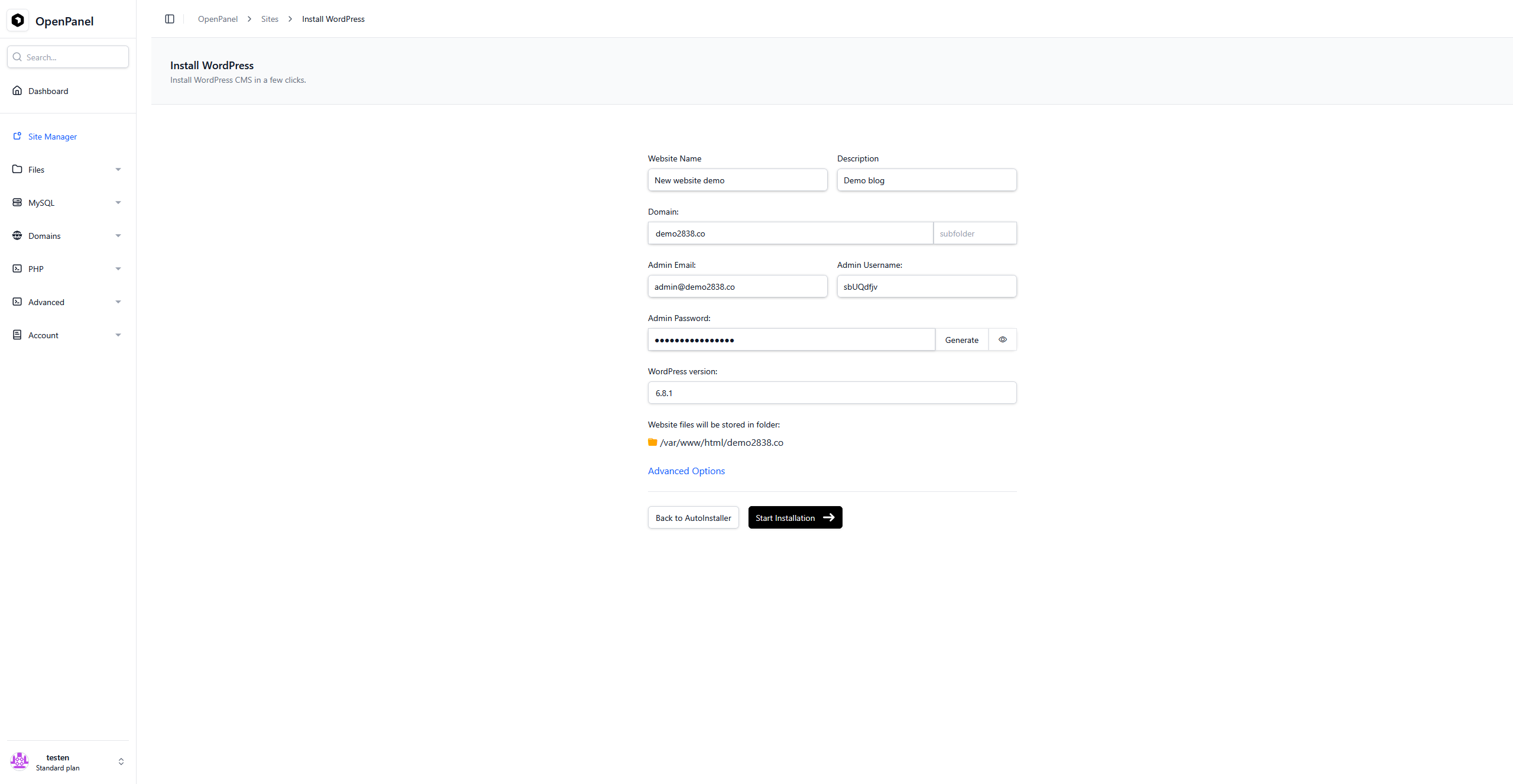Click the Standard plan label
This screenshot has height=784, width=1513.
click(57, 768)
